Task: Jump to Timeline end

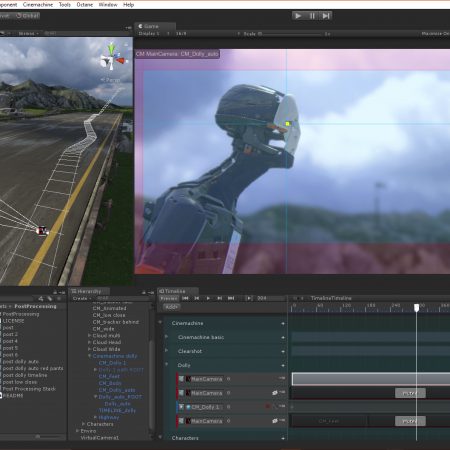Action: (231, 298)
